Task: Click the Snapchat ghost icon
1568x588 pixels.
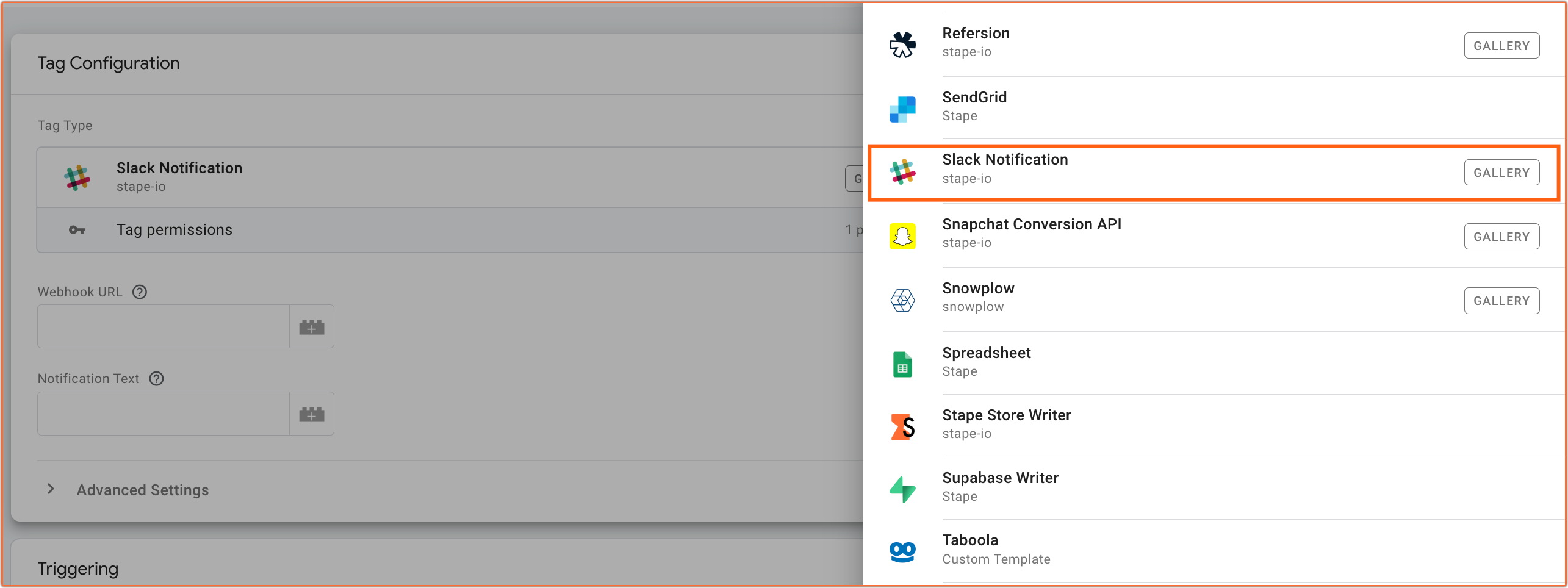Action: point(902,236)
